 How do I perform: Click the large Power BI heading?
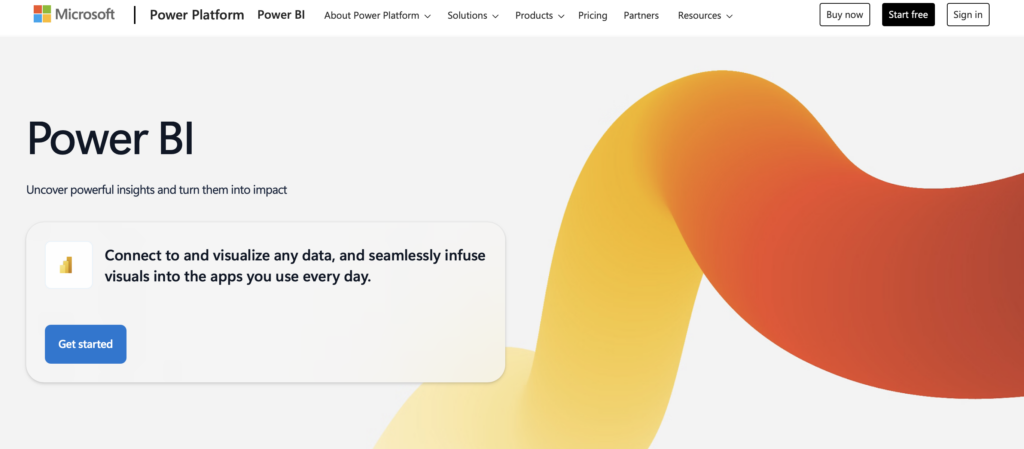coord(110,139)
